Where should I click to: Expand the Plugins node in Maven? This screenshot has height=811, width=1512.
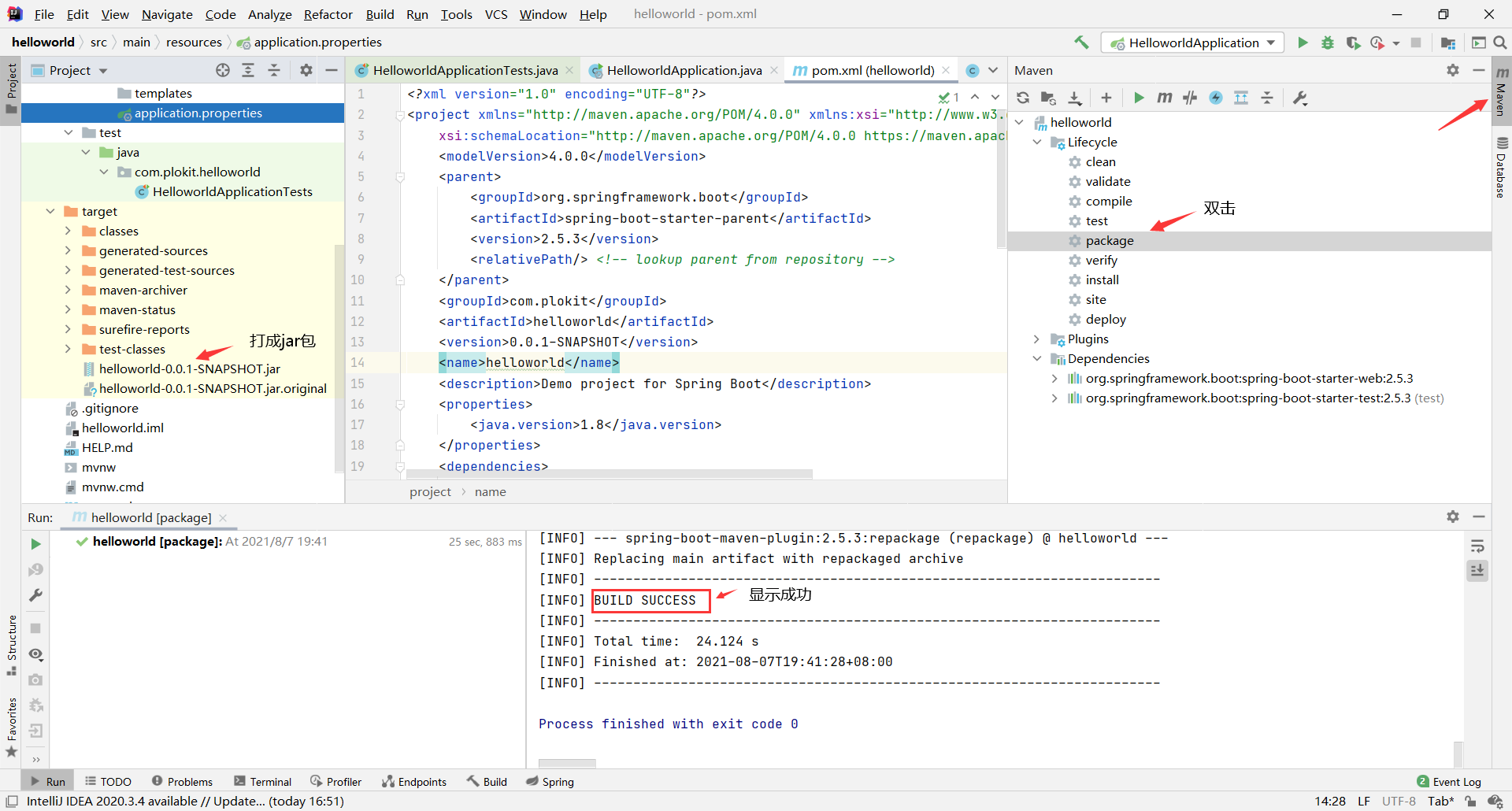tap(1036, 339)
